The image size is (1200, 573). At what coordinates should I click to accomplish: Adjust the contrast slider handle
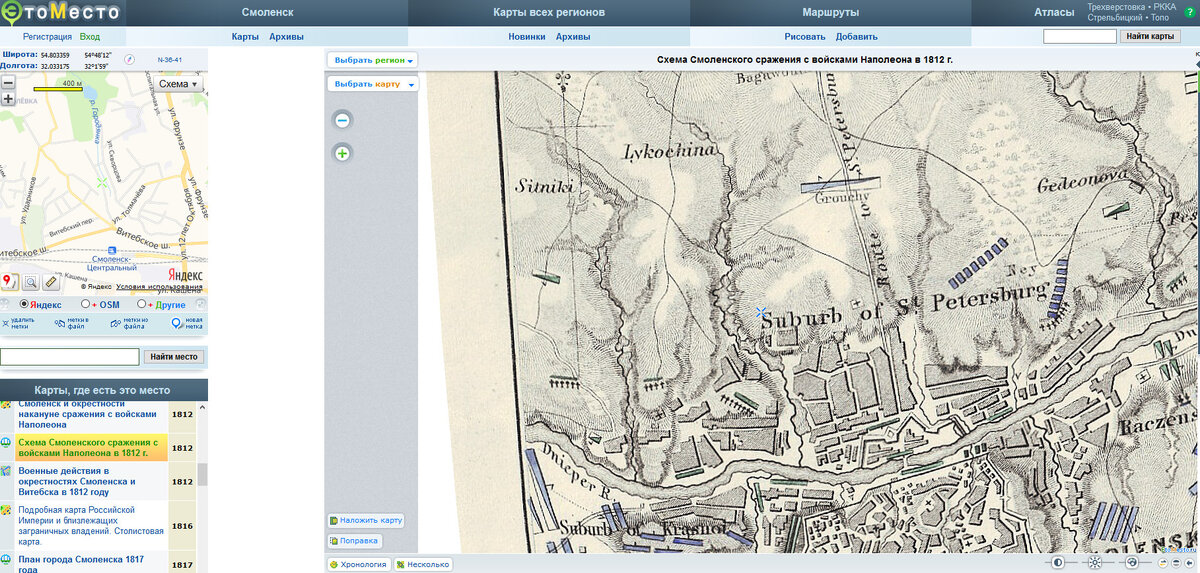tap(1058, 563)
